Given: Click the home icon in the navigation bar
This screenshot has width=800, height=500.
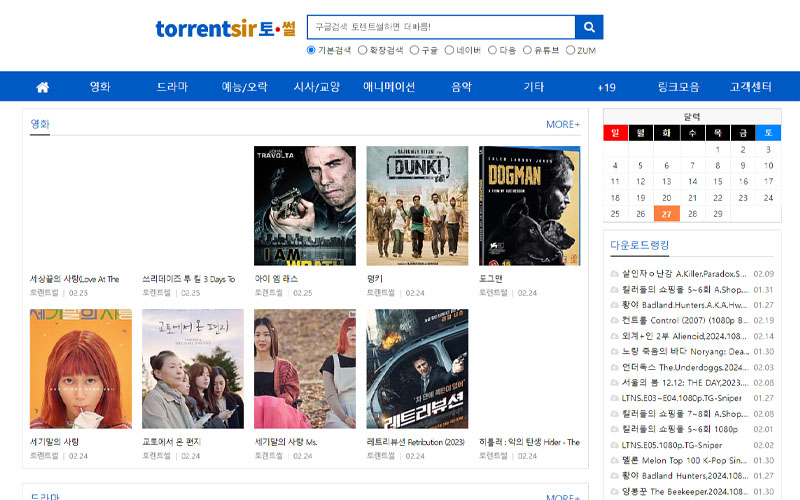Looking at the screenshot, I should [43, 87].
